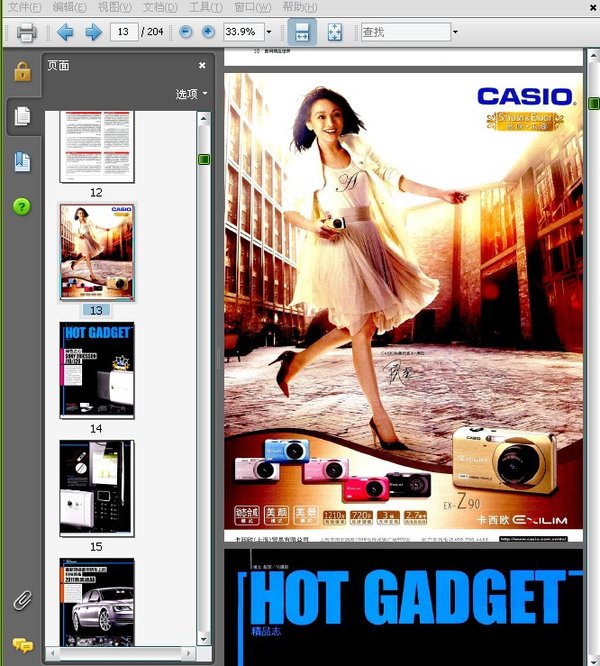Zoom in with the plus button

coord(208,32)
